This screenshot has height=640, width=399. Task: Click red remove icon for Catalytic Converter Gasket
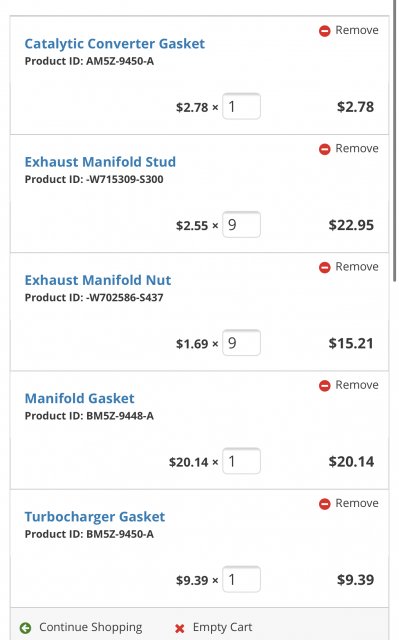click(x=324, y=31)
